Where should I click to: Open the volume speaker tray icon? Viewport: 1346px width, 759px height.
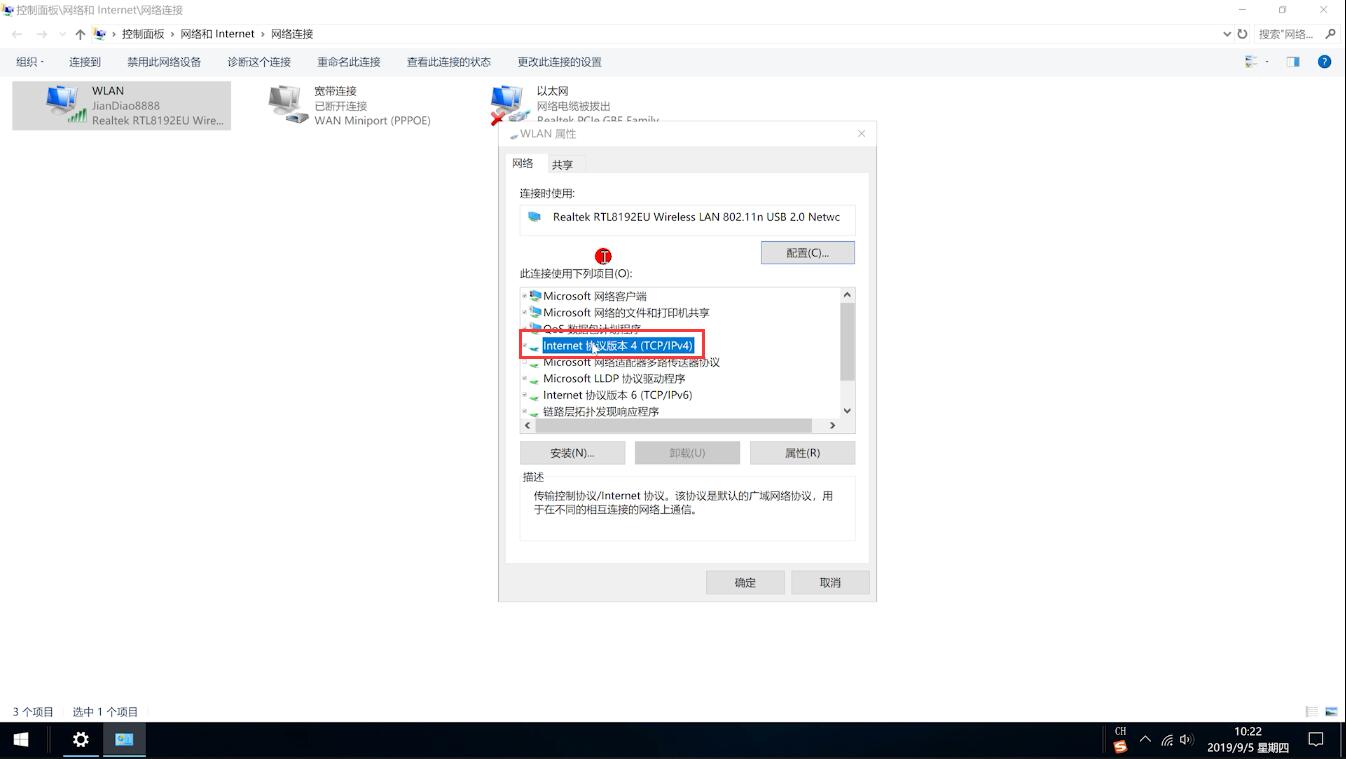point(1186,740)
